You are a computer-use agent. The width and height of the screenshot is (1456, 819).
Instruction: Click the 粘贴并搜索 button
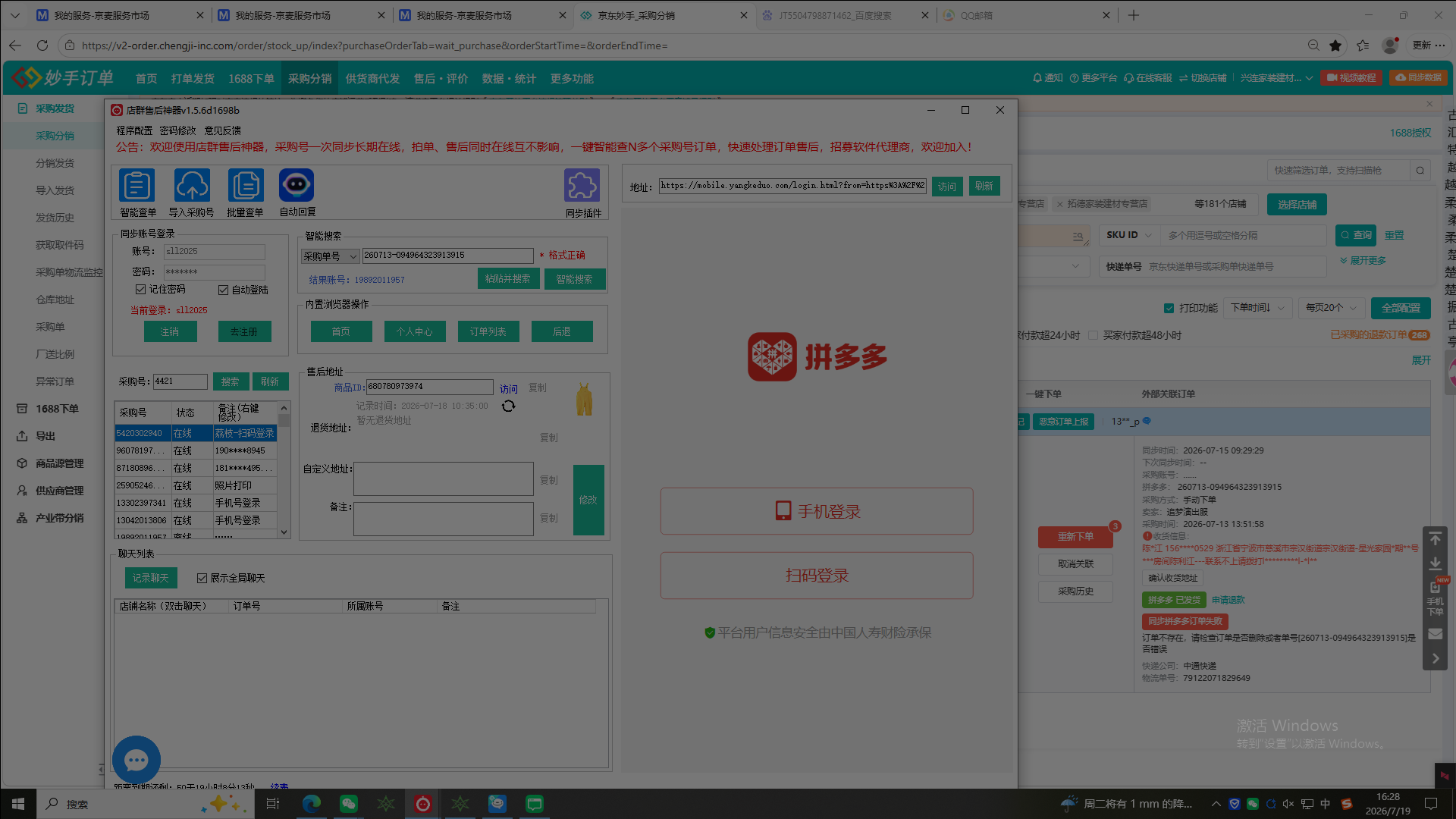(508, 279)
